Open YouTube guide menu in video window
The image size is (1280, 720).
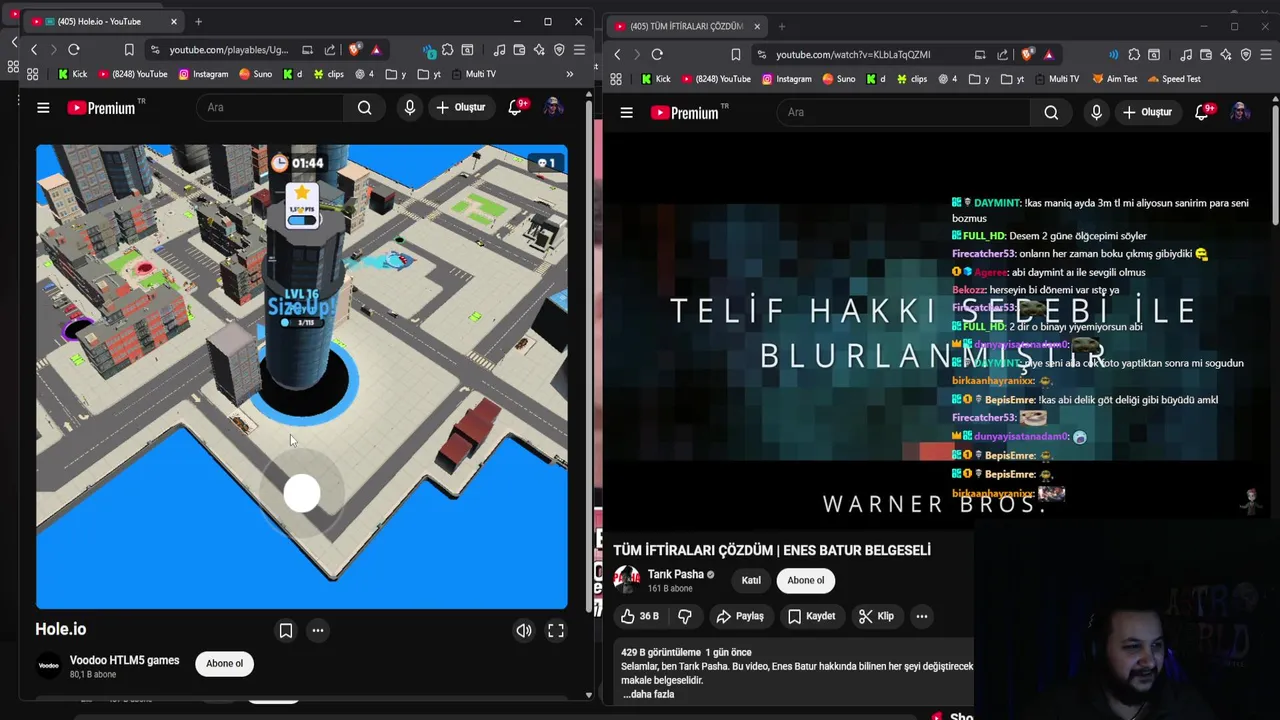627,113
